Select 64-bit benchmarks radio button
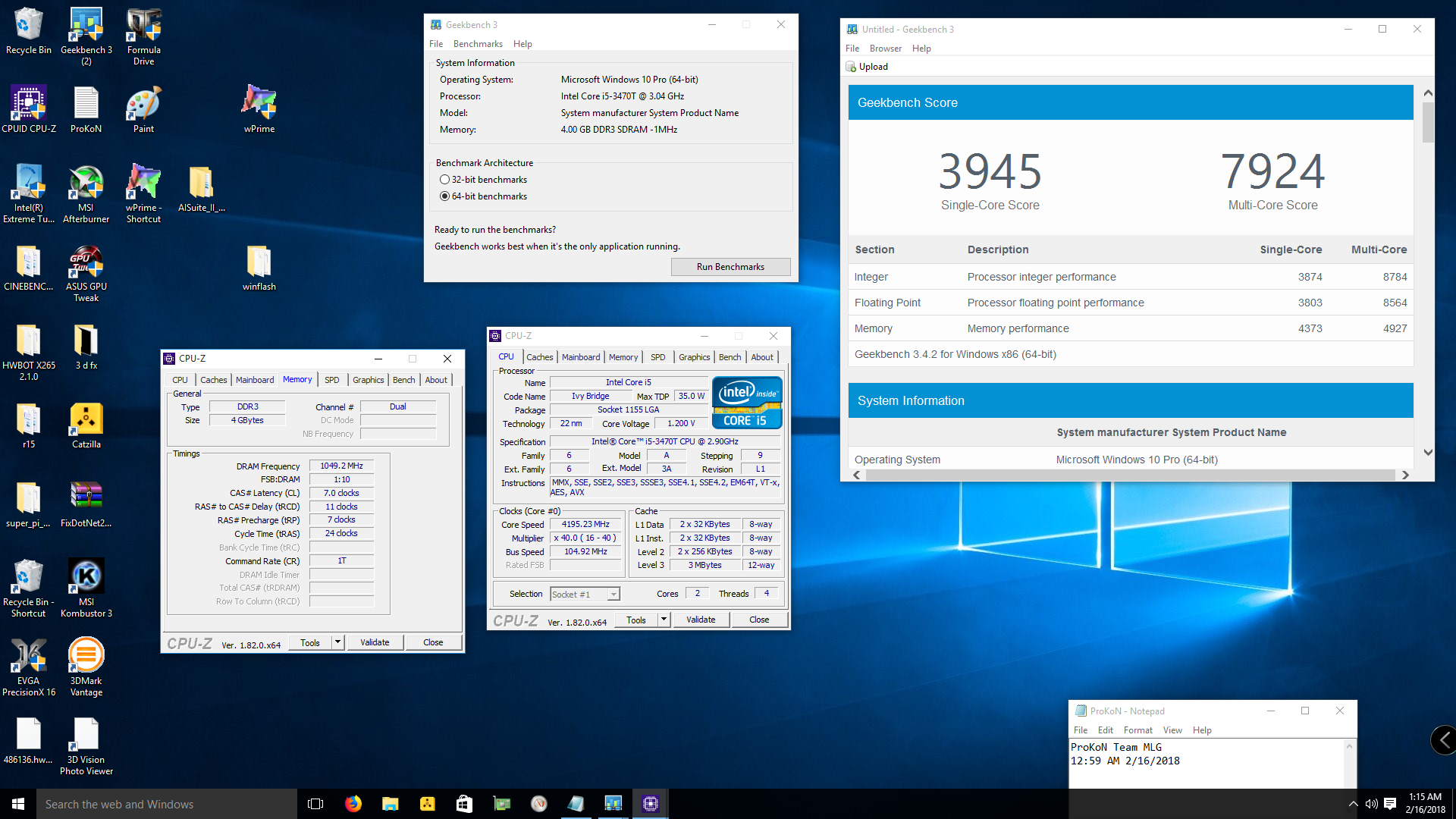Viewport: 1456px width, 819px height. pyautogui.click(x=444, y=196)
